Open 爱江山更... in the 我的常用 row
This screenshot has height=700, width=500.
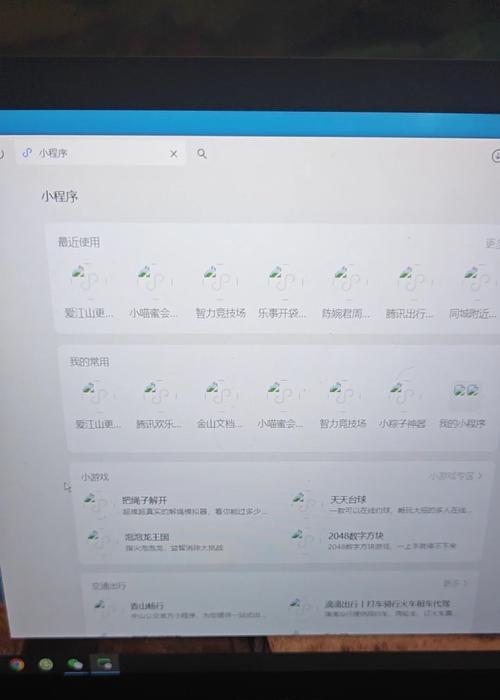pos(98,404)
